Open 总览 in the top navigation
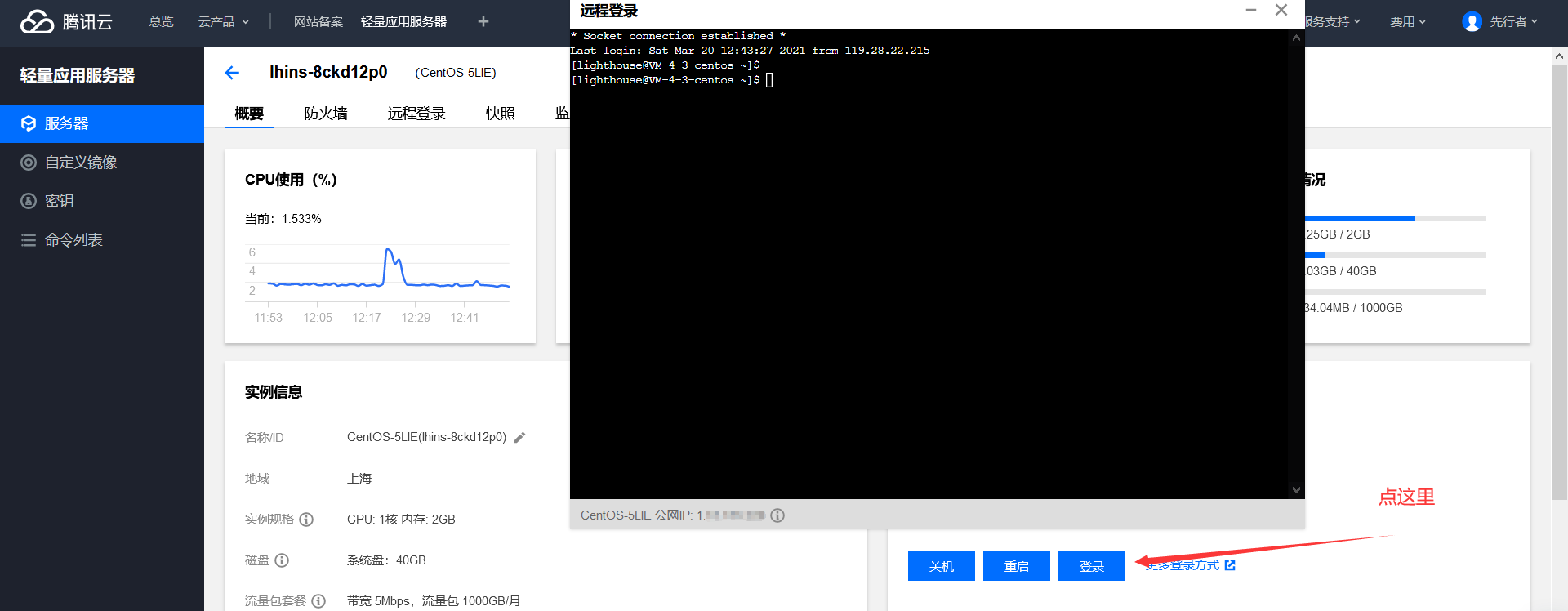Image resolution: width=1568 pixels, height=611 pixels. coord(161,22)
